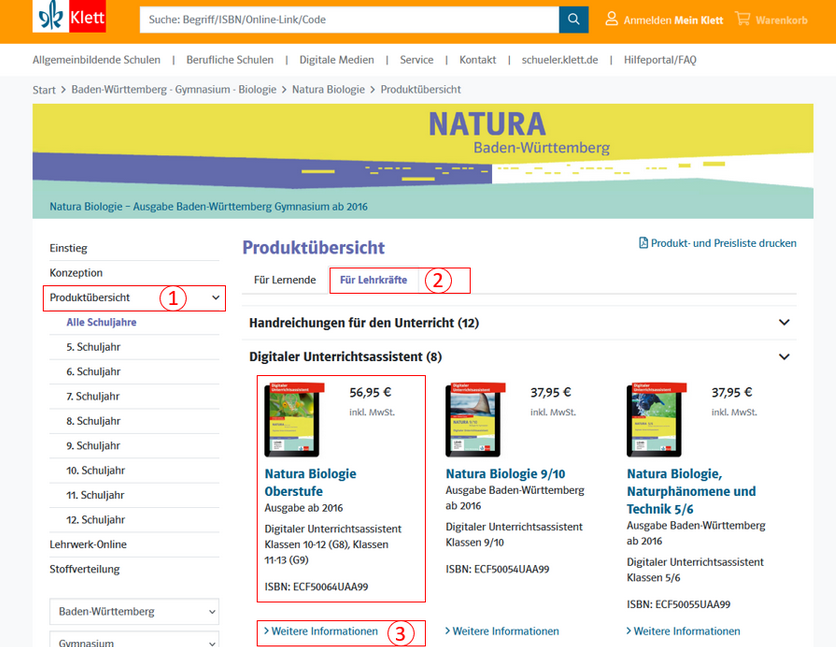Click the NATURA Baden-Württemberg banner
The height and width of the screenshot is (647, 836).
417,160
